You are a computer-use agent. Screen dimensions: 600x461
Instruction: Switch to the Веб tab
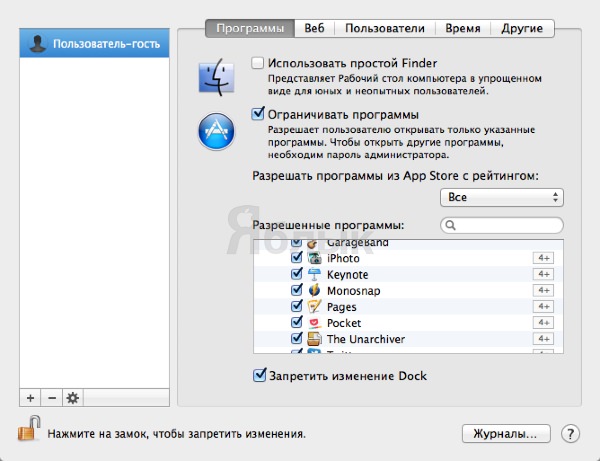coord(315,28)
